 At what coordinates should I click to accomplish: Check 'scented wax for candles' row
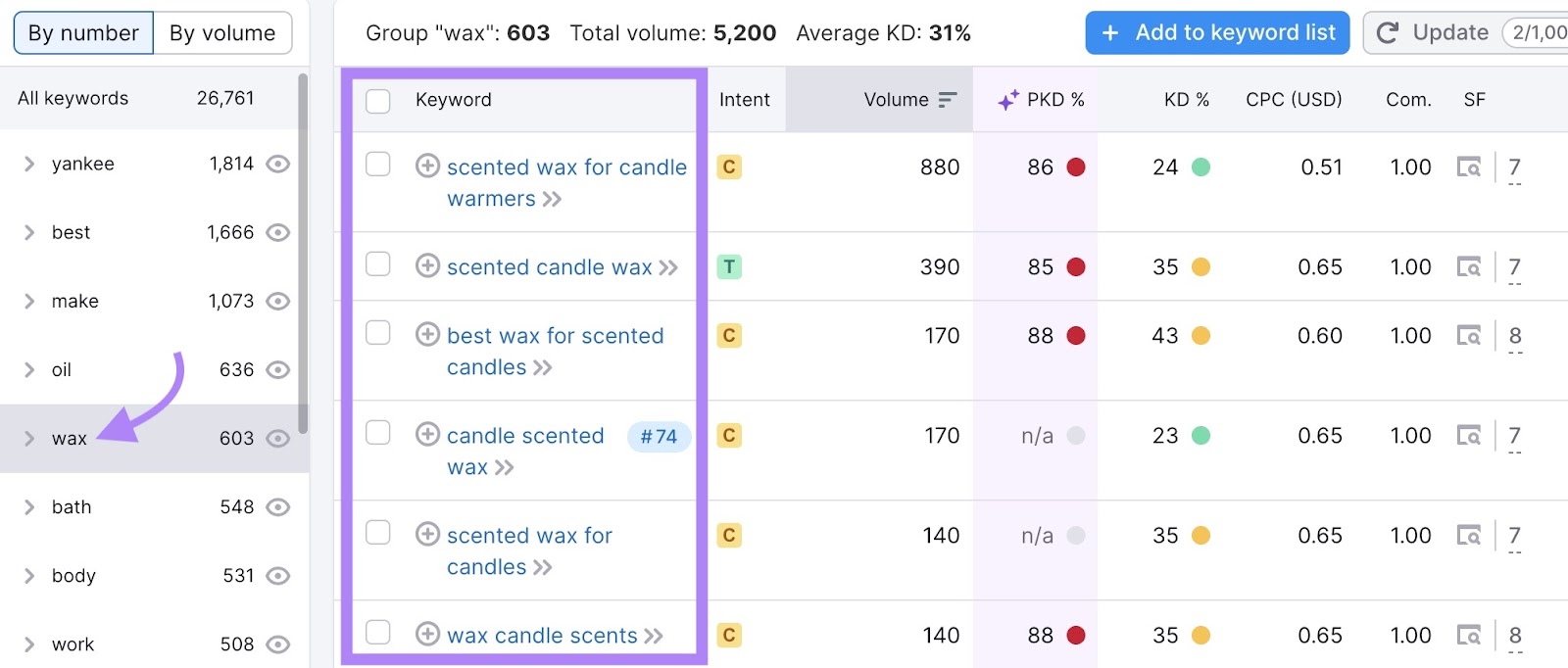click(378, 532)
